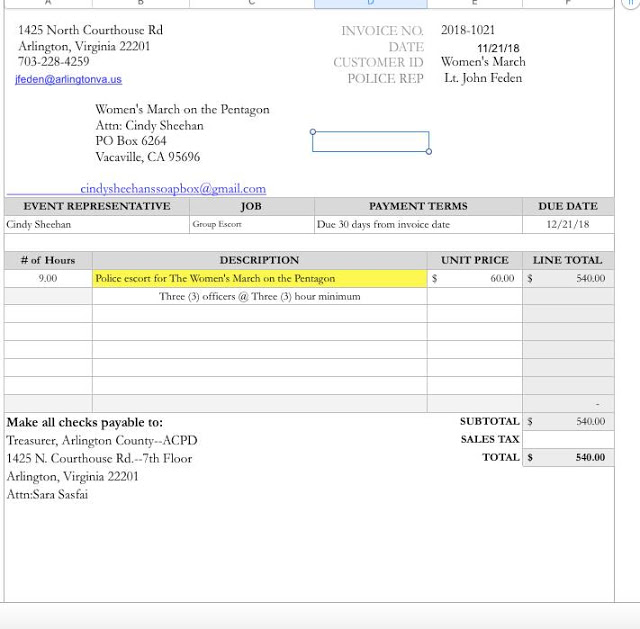Screen dimensions: 640x629
Task: Select the Due 30 days from invoice date cell
Action: (418, 224)
